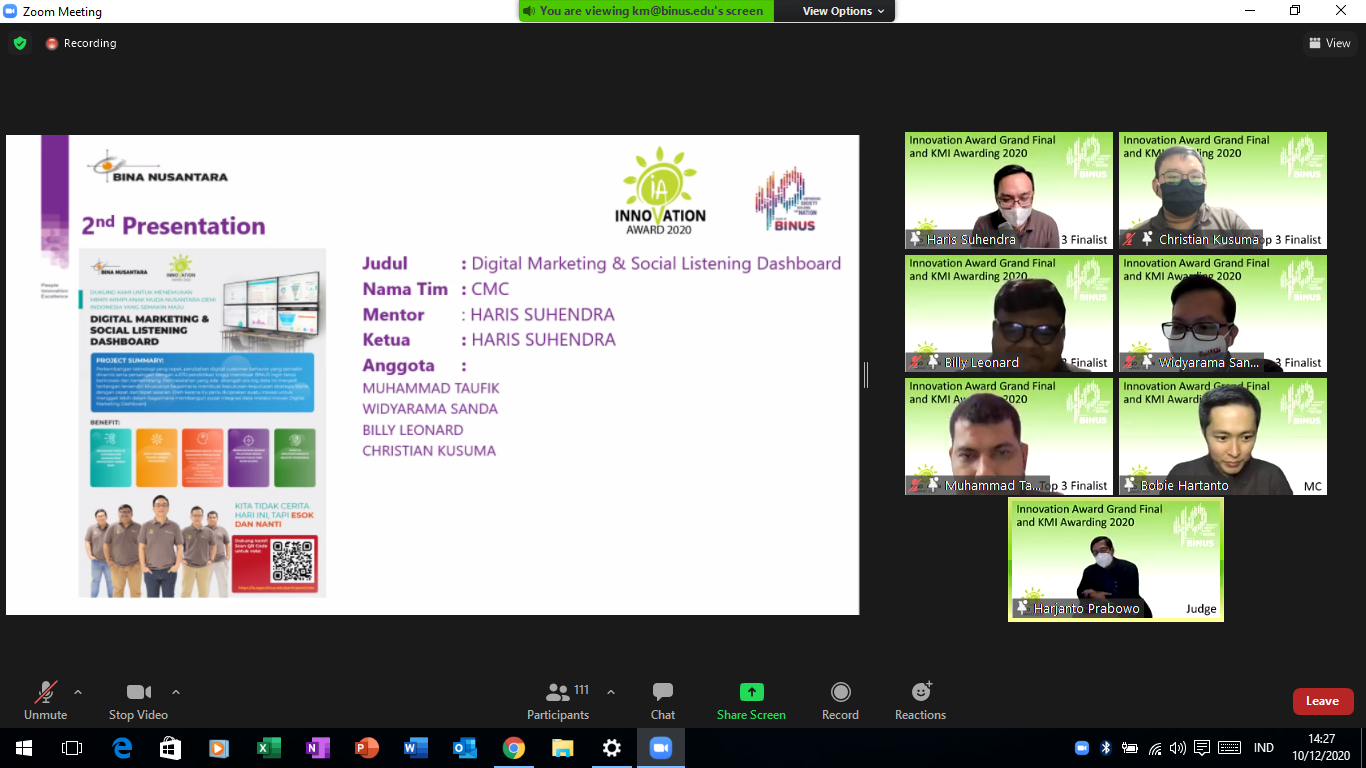The width and height of the screenshot is (1366, 768).
Task: Open the media player taskbar icon
Action: tap(220, 748)
